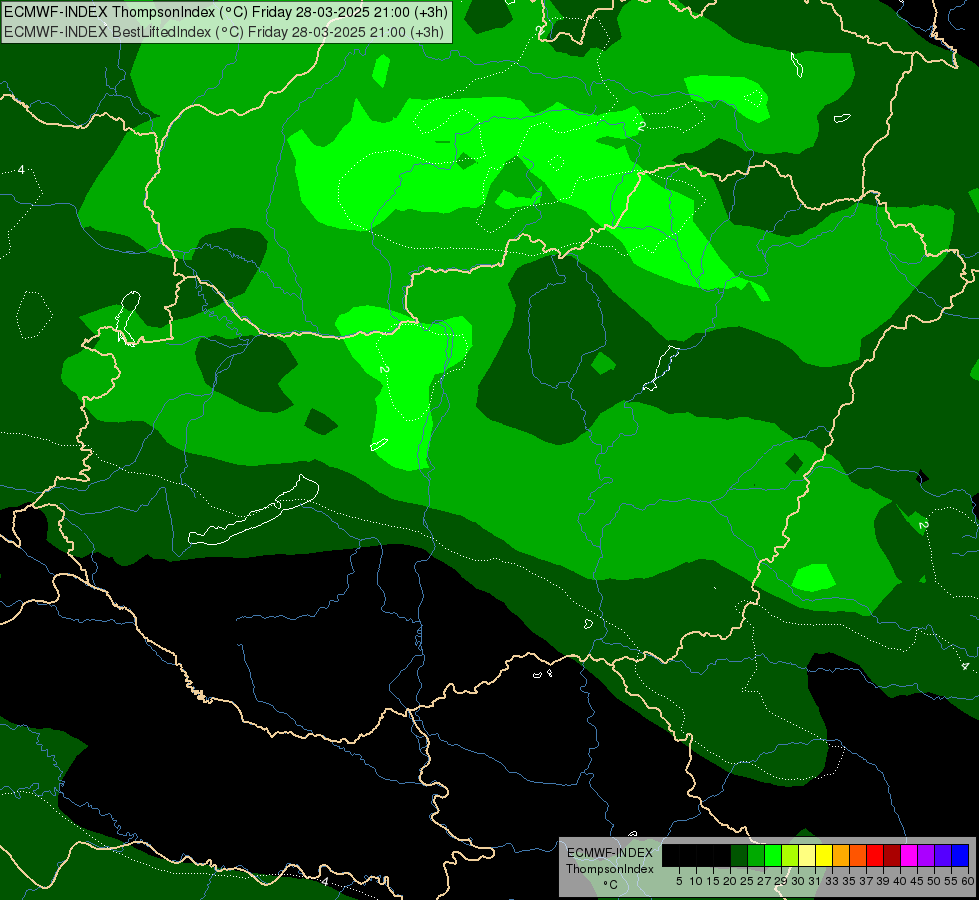Select the bright red 37–39 legend swatch
This screenshot has width=979, height=900.
click(x=875, y=856)
